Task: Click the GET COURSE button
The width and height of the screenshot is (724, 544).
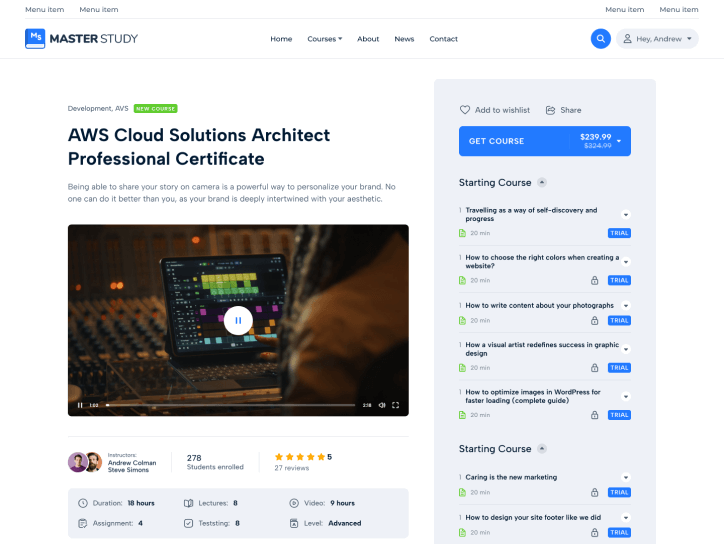Action: click(544, 141)
